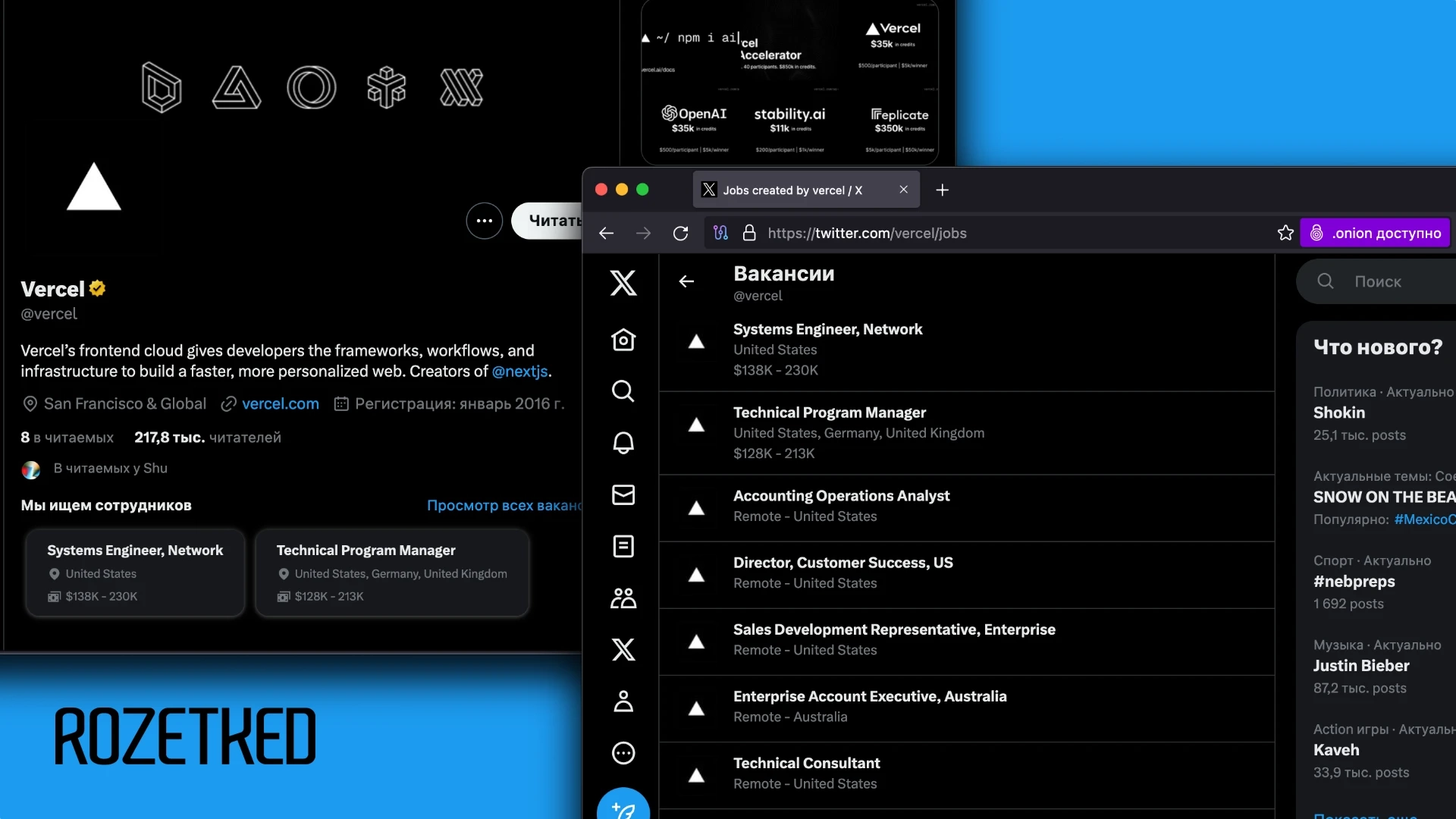Click the browser forward navigation arrow
The image size is (1456, 819).
[643, 234]
